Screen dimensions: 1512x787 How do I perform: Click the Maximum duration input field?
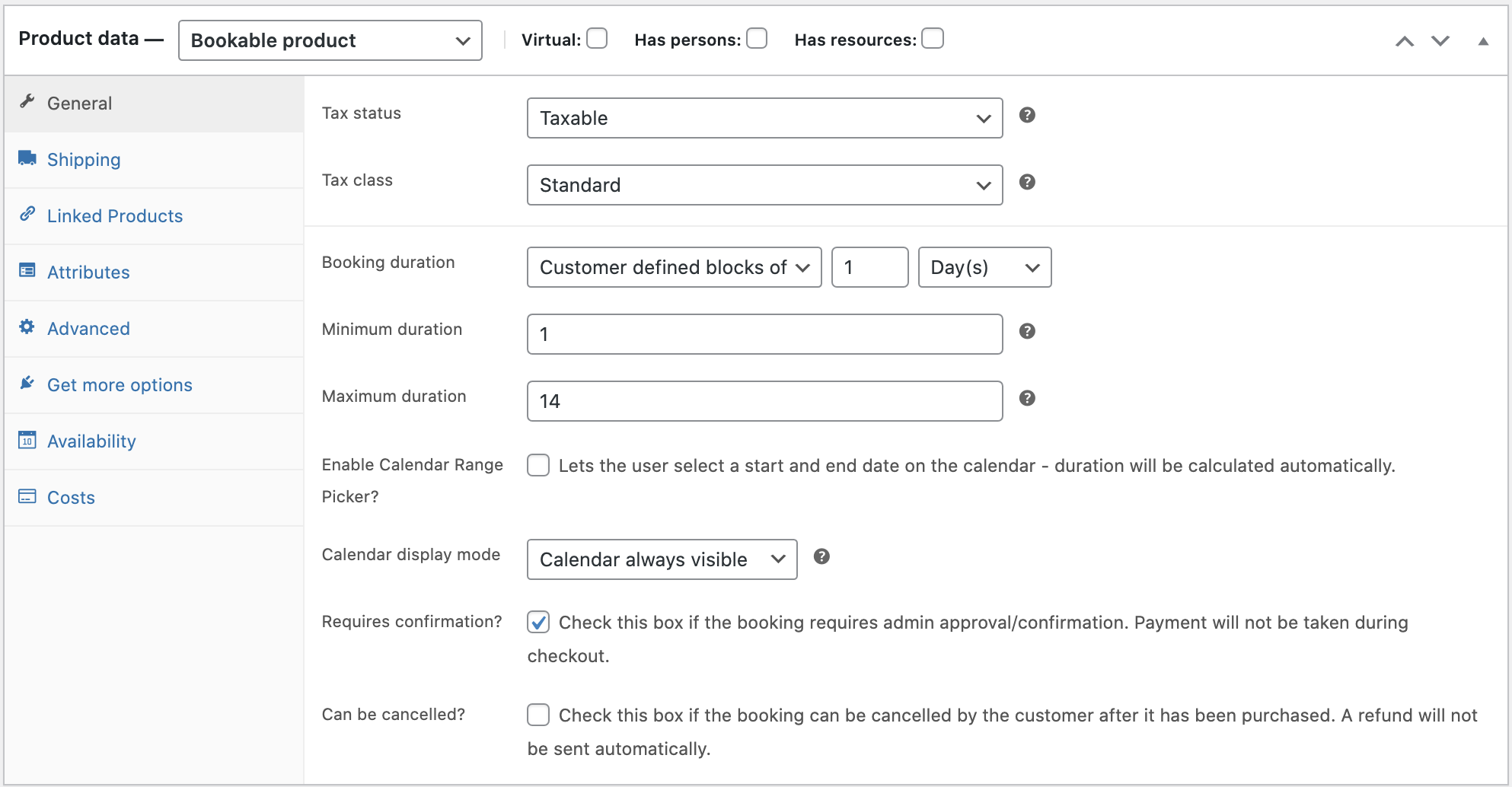point(764,401)
